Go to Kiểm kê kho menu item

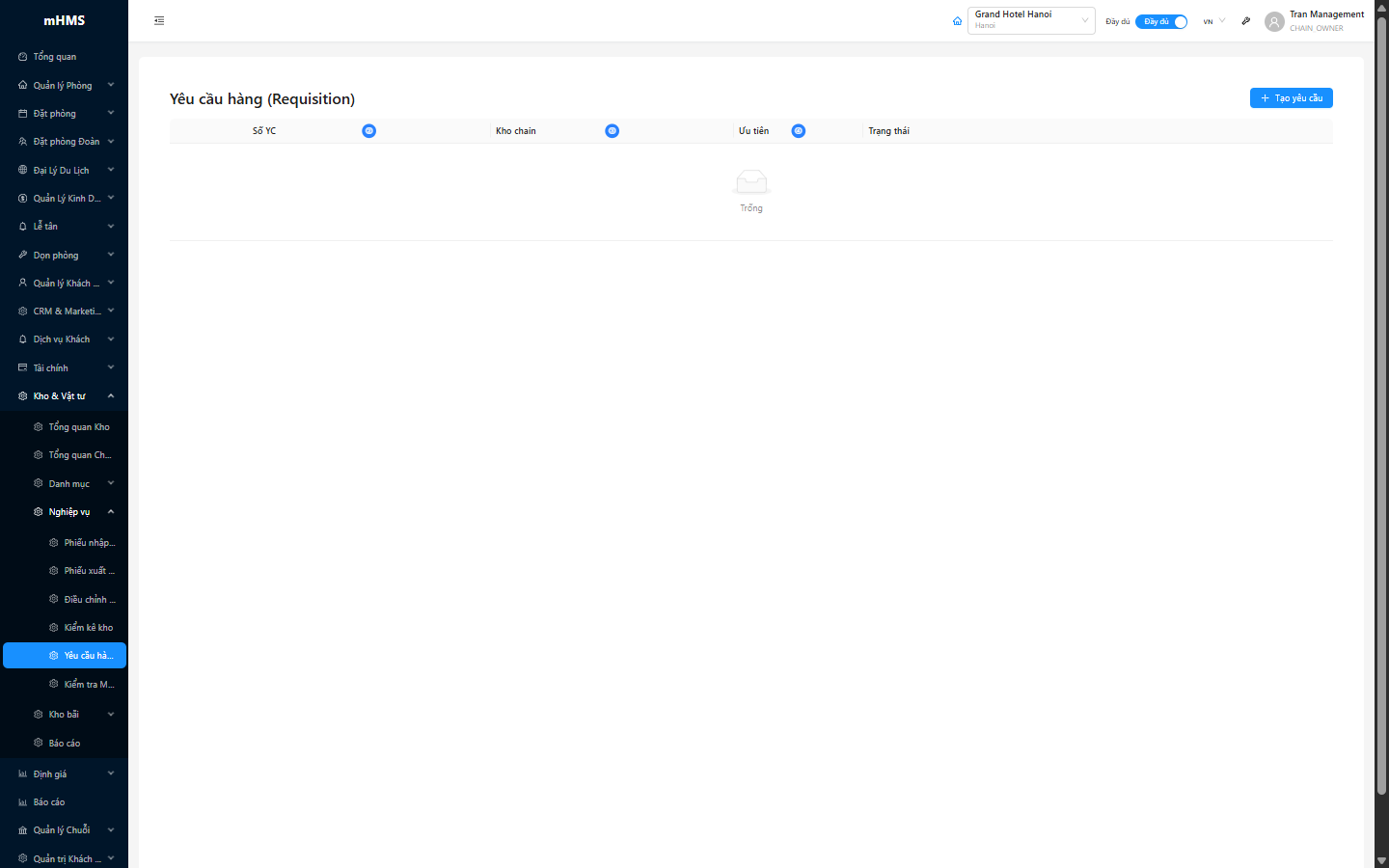(x=88, y=627)
